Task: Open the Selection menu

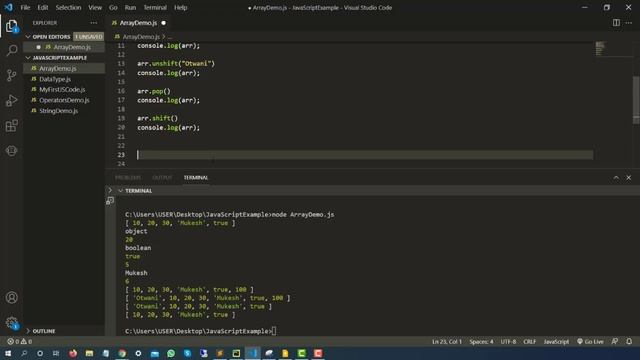Action: pyautogui.click(x=68, y=7)
